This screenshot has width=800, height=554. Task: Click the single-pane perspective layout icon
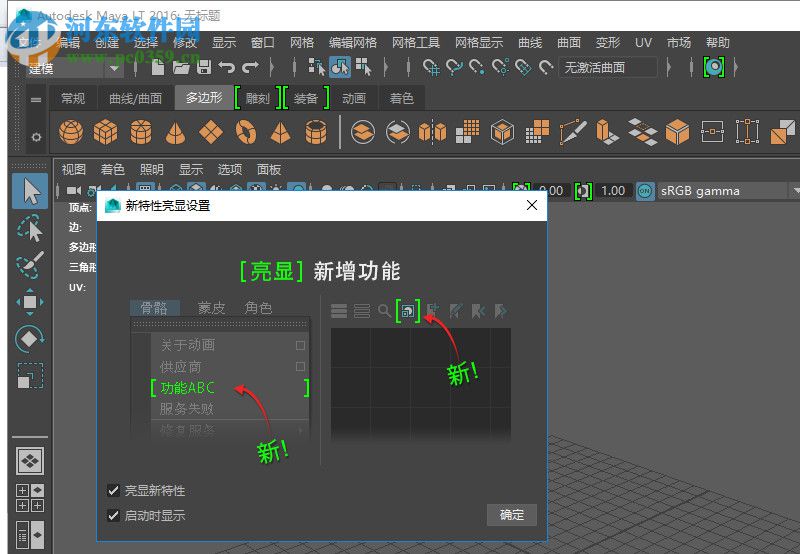(x=31, y=461)
